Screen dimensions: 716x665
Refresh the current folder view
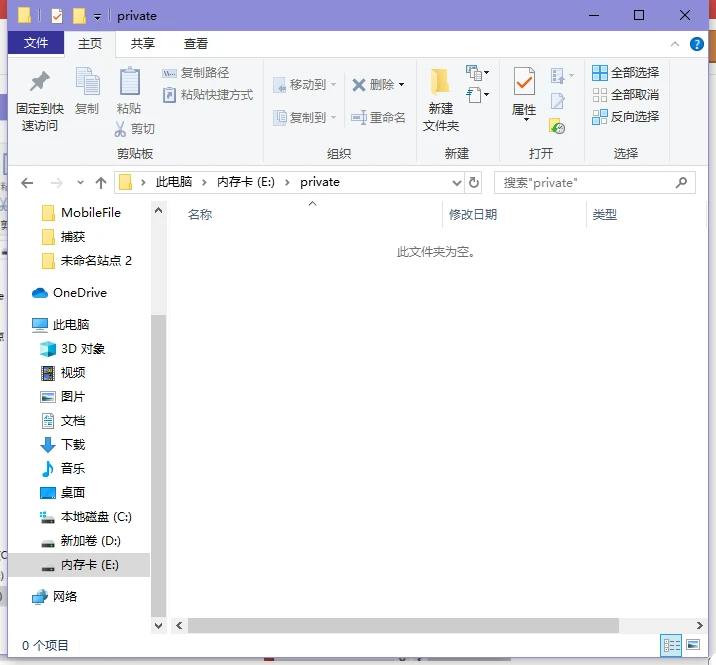(474, 183)
